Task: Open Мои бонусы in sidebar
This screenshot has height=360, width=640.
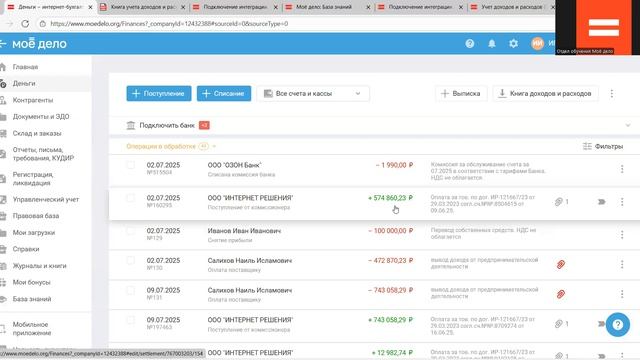Action: [x=31, y=282]
